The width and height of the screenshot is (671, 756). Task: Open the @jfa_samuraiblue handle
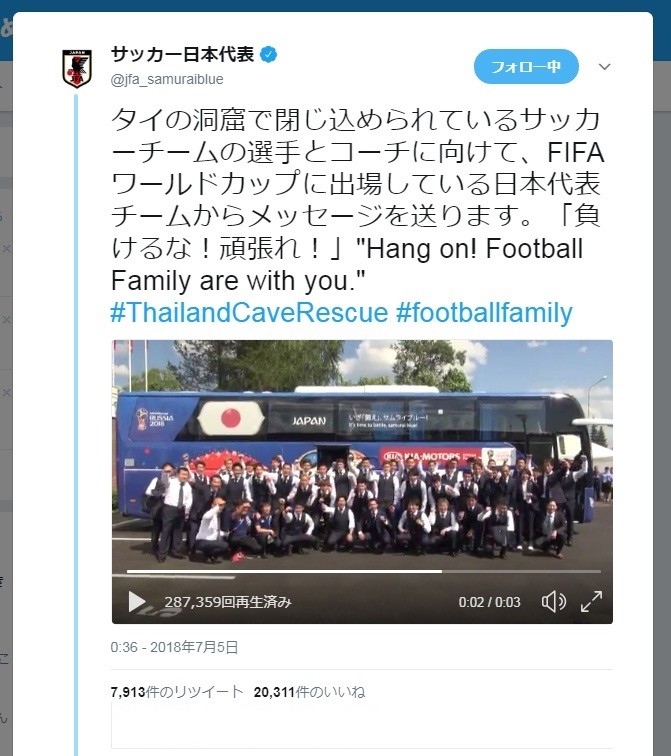coord(167,79)
